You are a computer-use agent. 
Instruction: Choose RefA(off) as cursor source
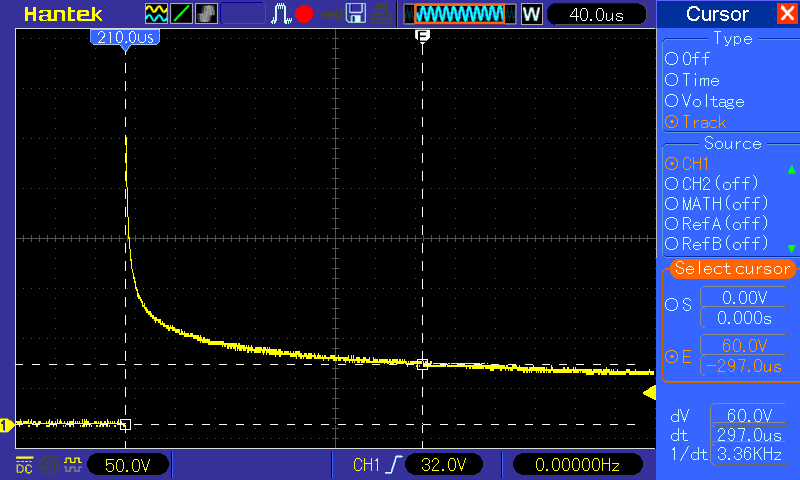(x=716, y=223)
